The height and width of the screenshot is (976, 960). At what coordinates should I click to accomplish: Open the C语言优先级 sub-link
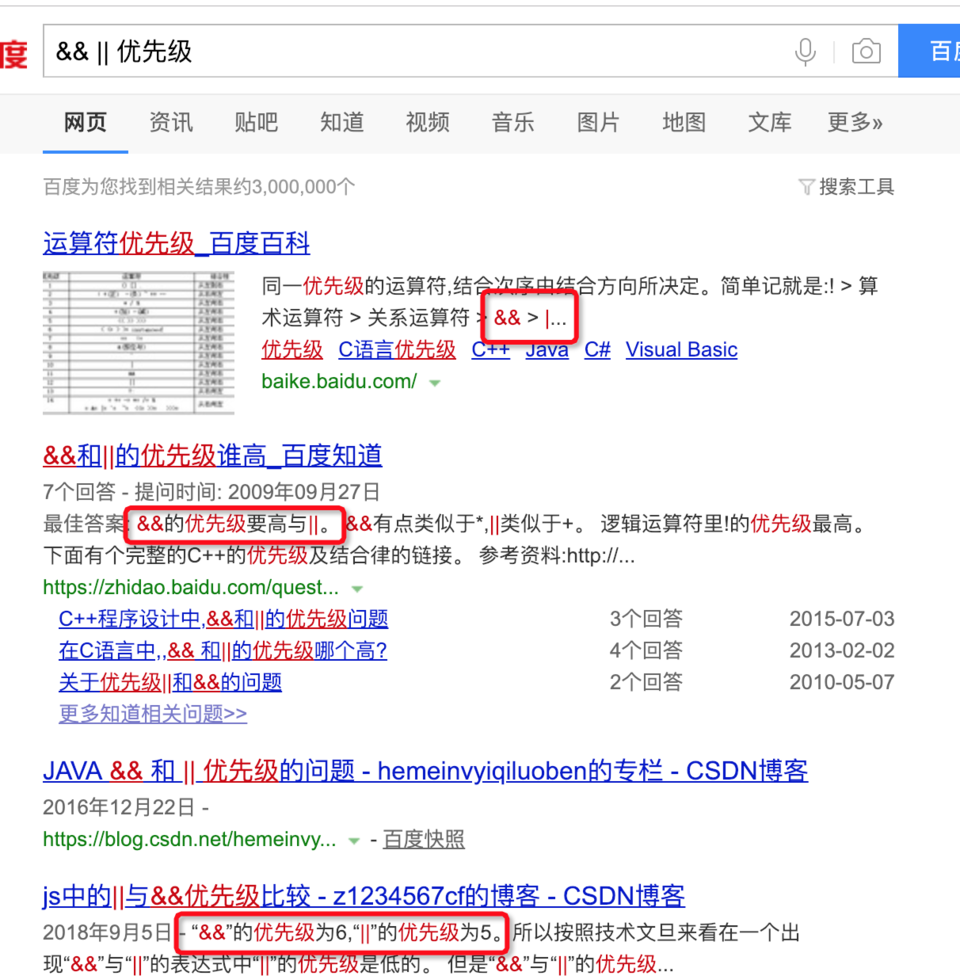397,350
